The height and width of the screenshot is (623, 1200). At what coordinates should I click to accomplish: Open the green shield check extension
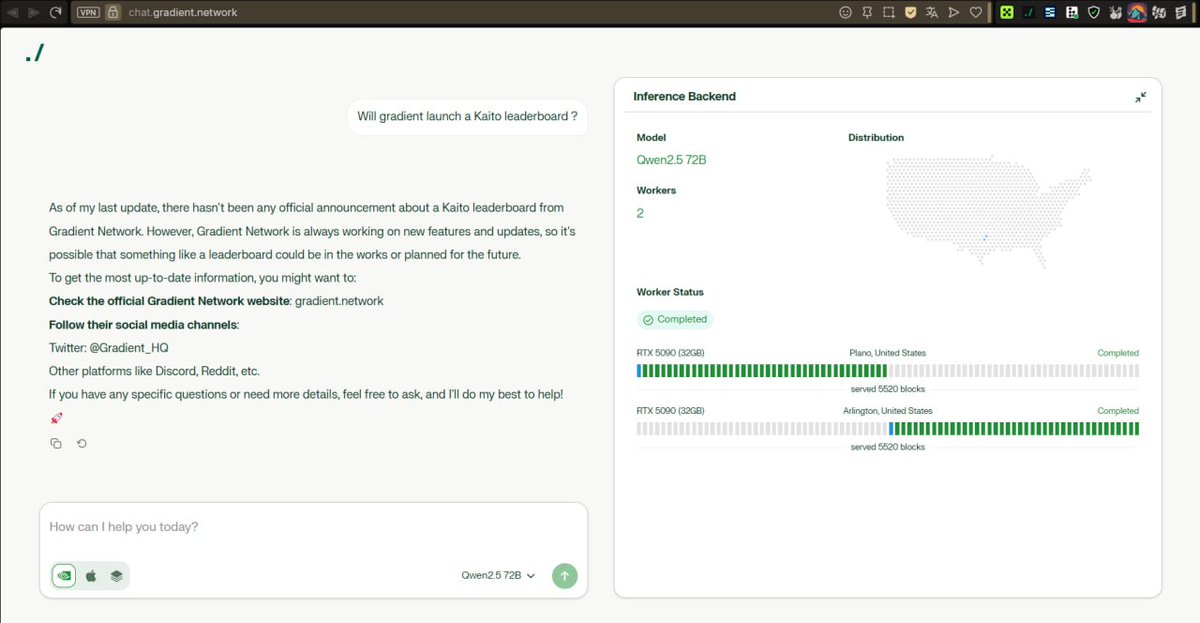point(1093,13)
